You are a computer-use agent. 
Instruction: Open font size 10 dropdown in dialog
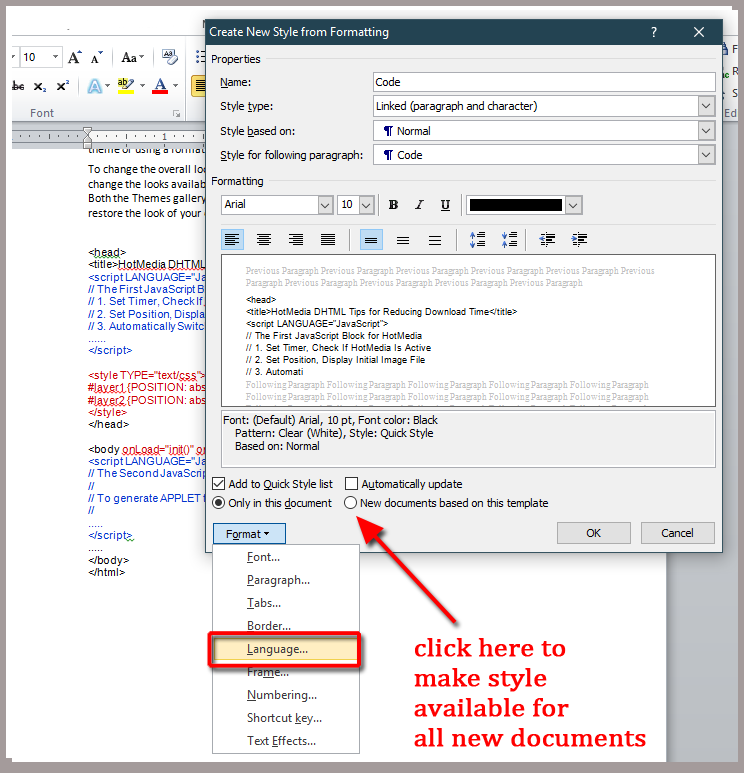coord(366,205)
